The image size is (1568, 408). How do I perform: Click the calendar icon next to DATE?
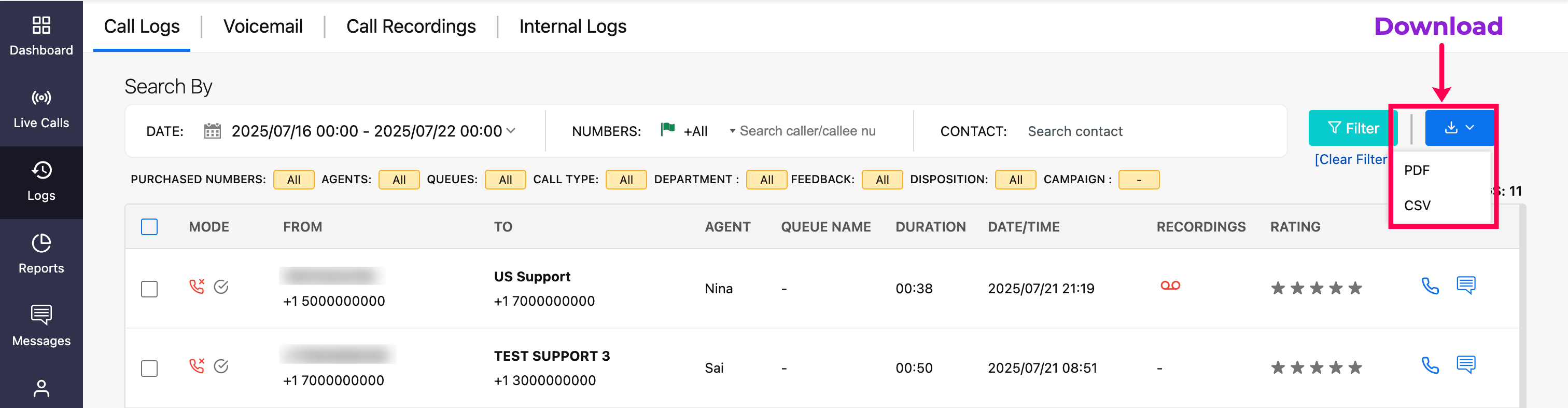tap(212, 131)
